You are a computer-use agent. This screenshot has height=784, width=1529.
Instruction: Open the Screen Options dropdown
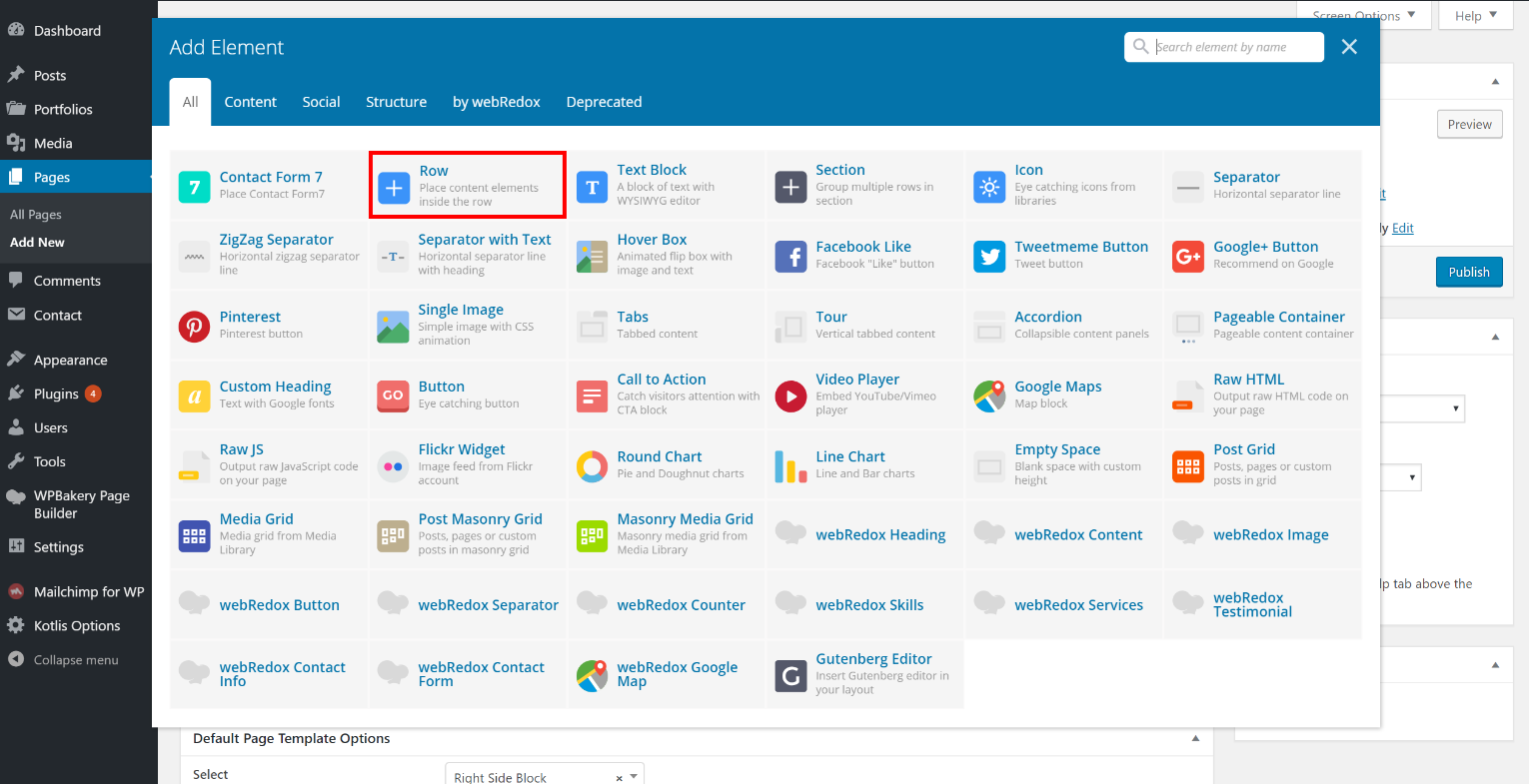pos(1363,15)
